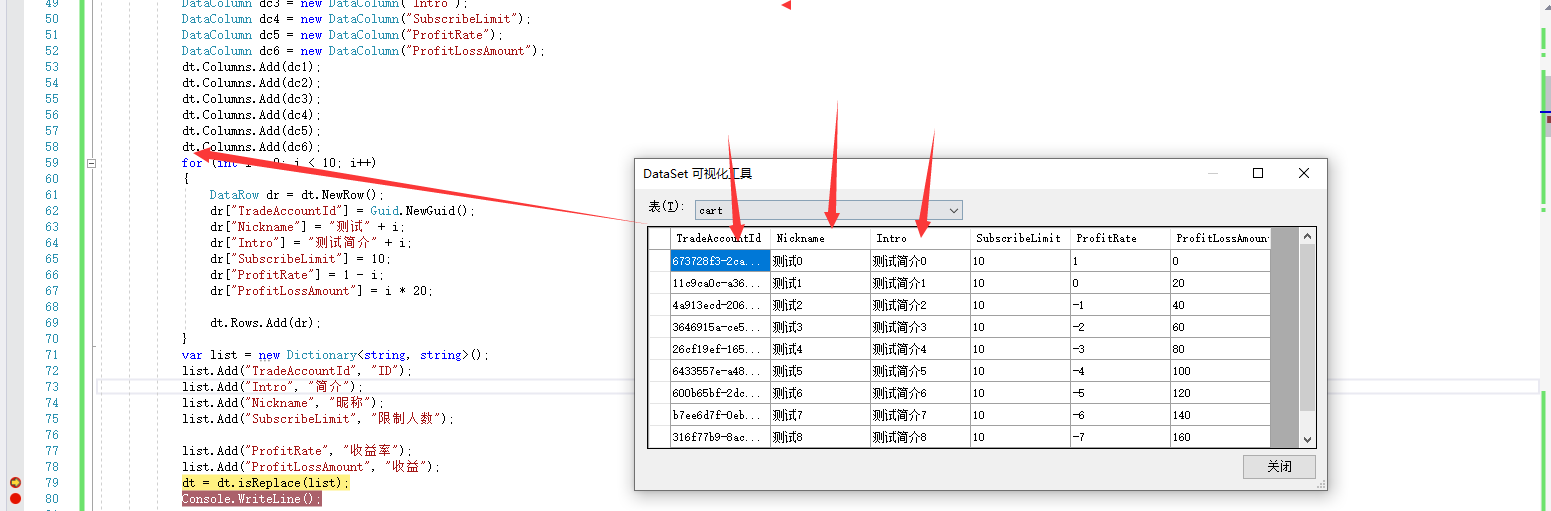Image resolution: width=1551 pixels, height=511 pixels.
Task: Select the cell 4a913ecd-206...
Action: (720, 305)
